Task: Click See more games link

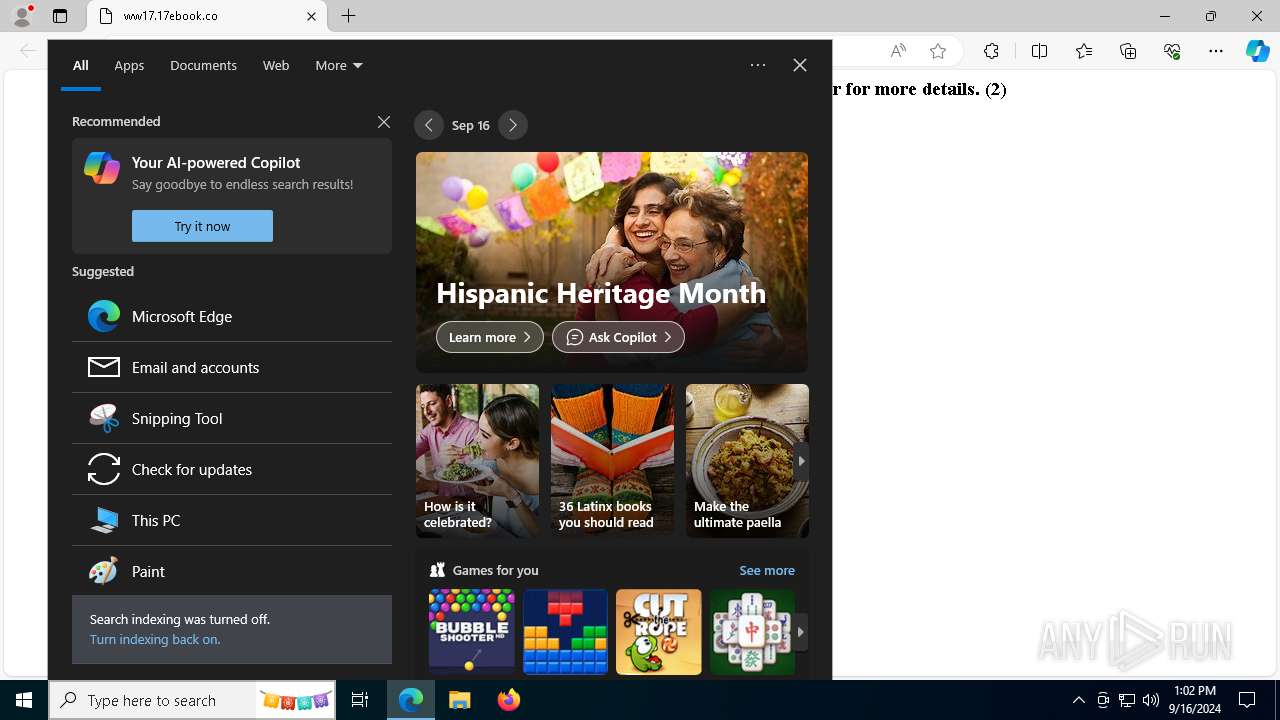Action: [x=767, y=570]
